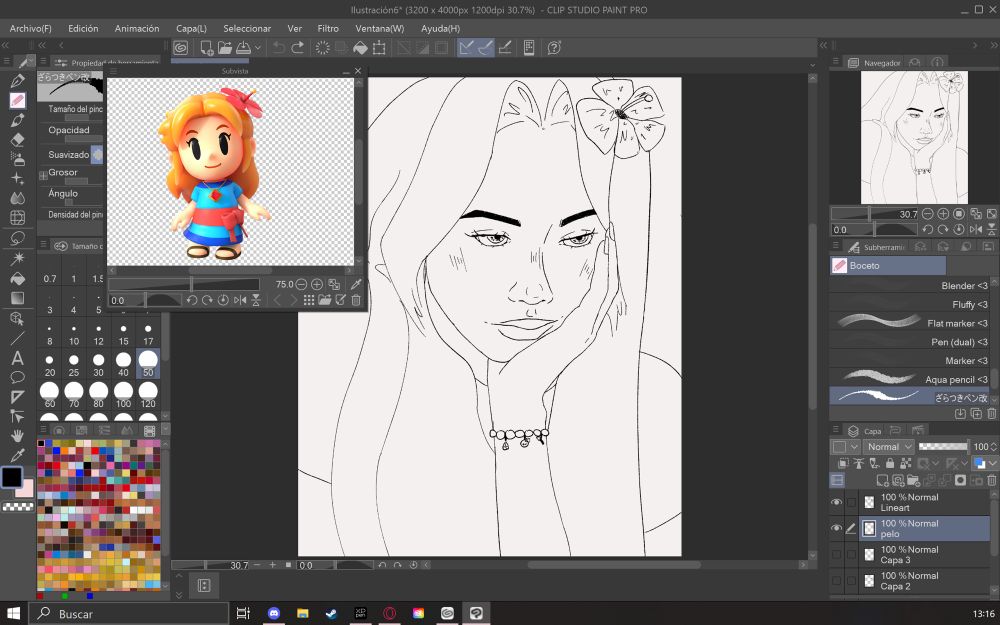This screenshot has height=625, width=1000.
Task: Switch to the Navegador tab
Action: point(874,62)
